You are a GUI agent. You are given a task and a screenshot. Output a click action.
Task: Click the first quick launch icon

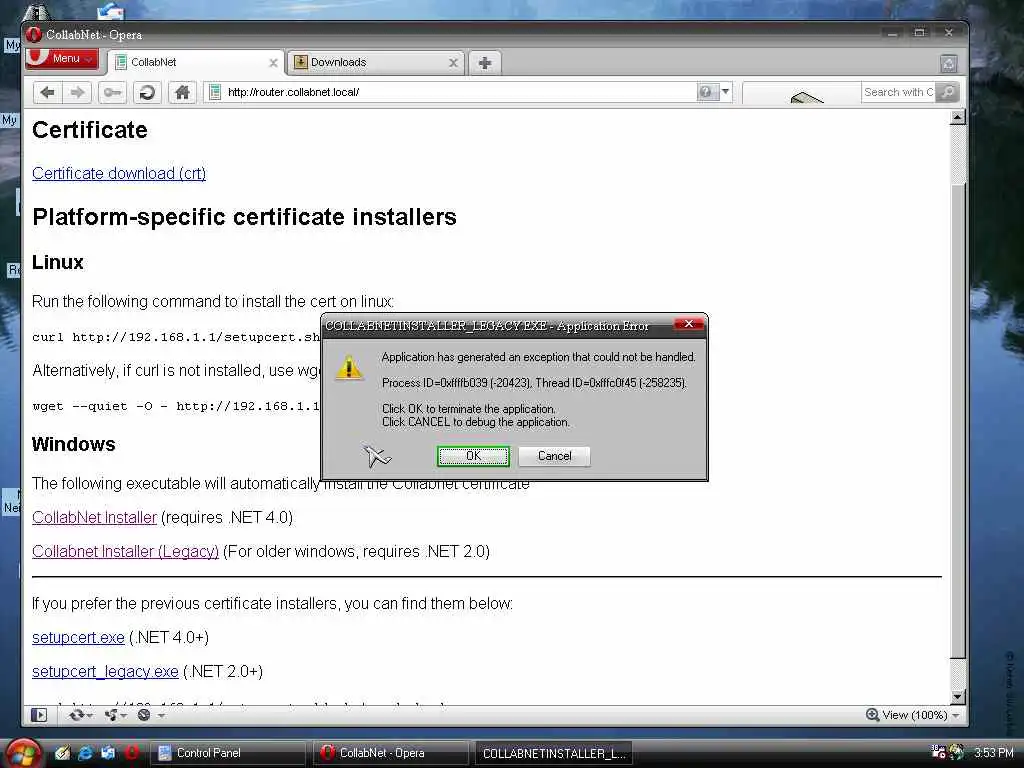[x=62, y=753]
